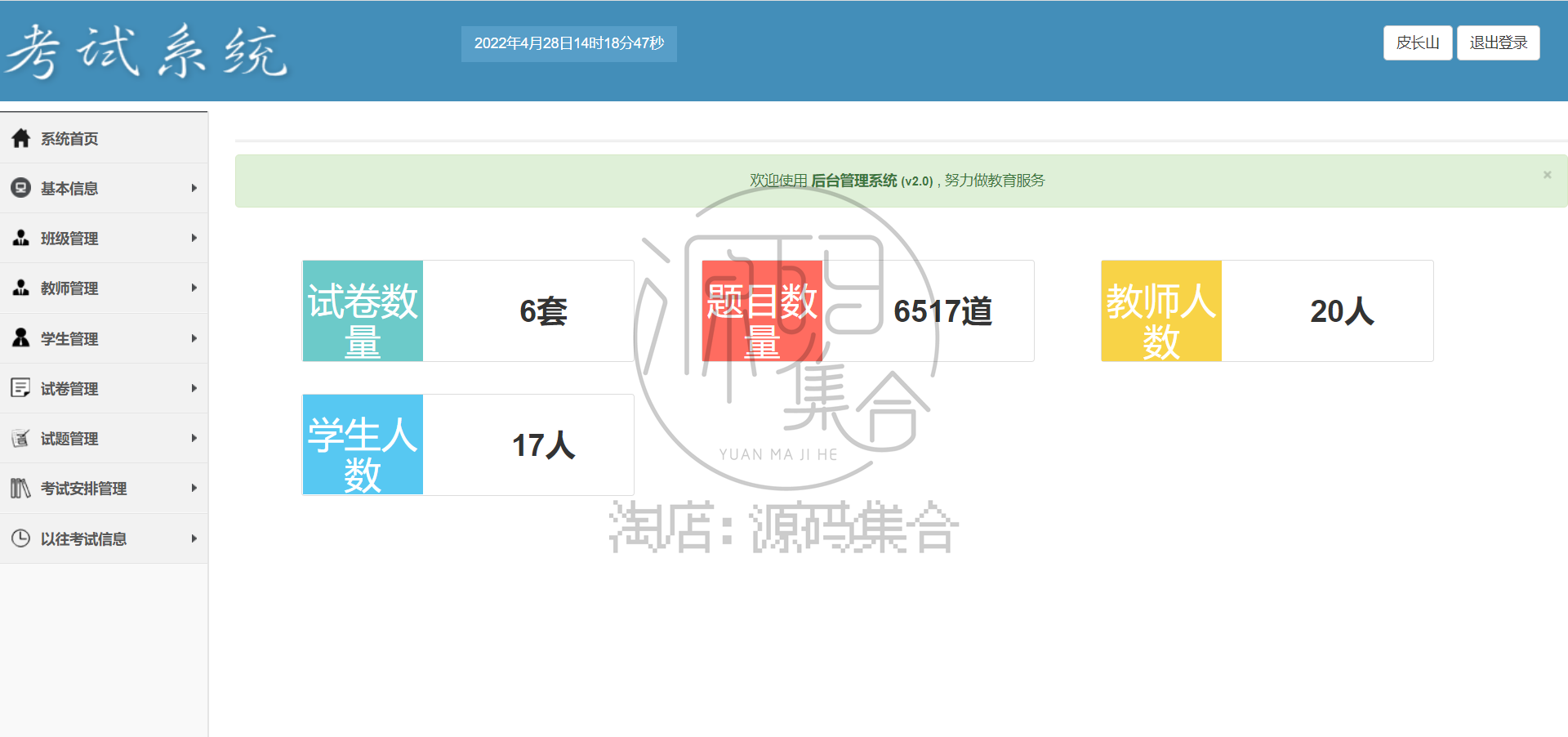Expand the 班级管理 submenu arrow
This screenshot has height=737, width=1568.
[x=194, y=238]
